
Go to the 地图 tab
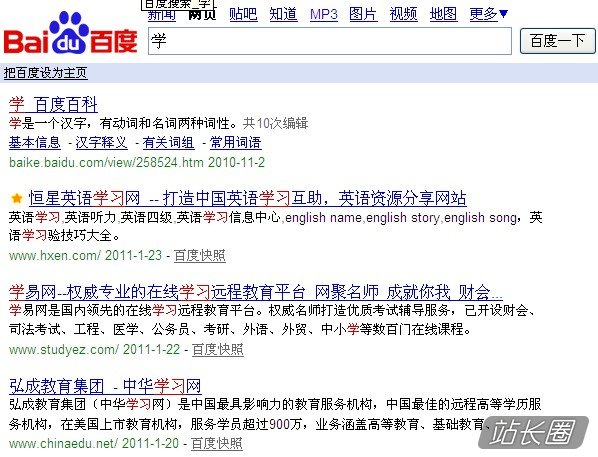[443, 14]
